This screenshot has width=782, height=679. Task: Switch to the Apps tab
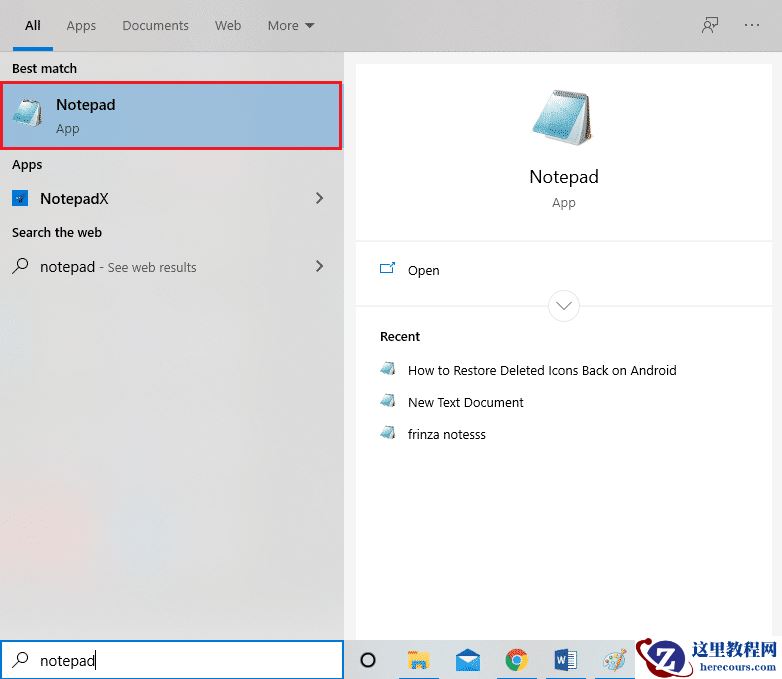click(x=81, y=25)
